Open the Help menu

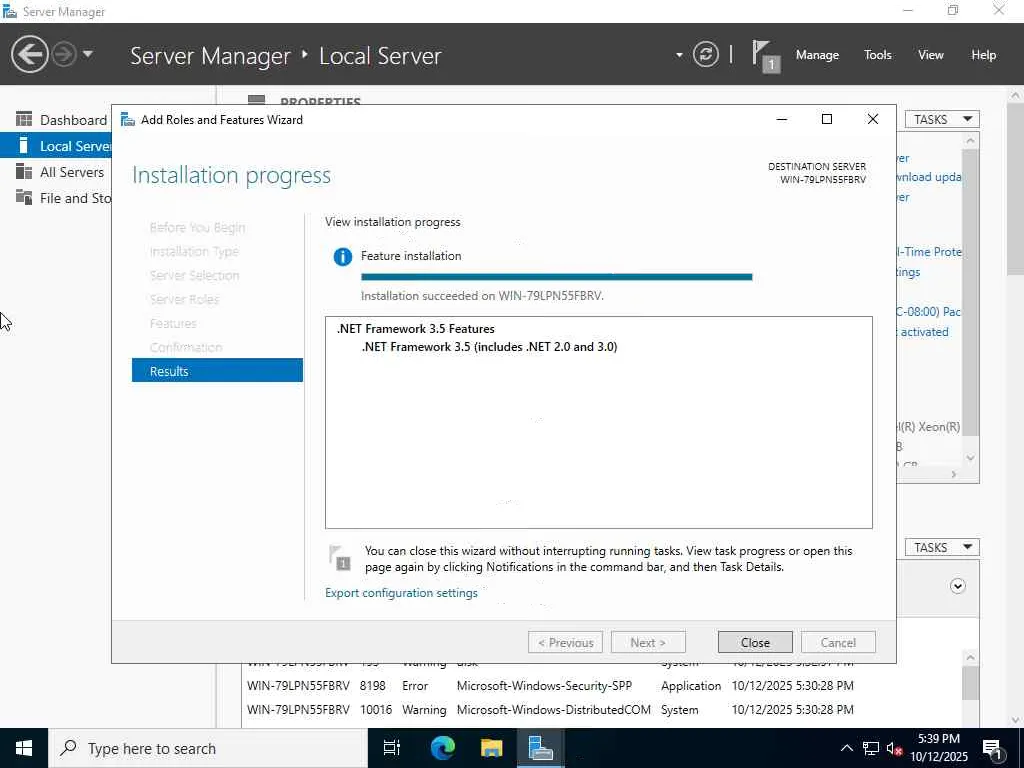pos(983,55)
